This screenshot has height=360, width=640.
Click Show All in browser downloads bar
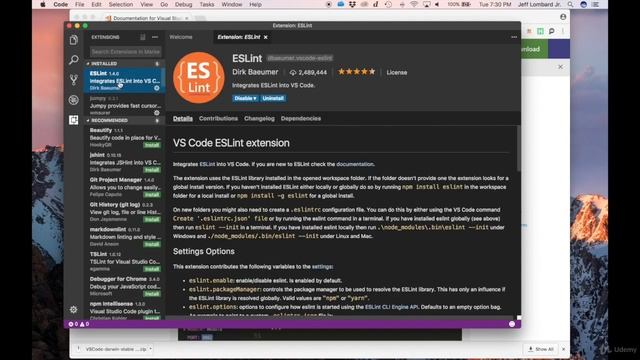pos(540,349)
